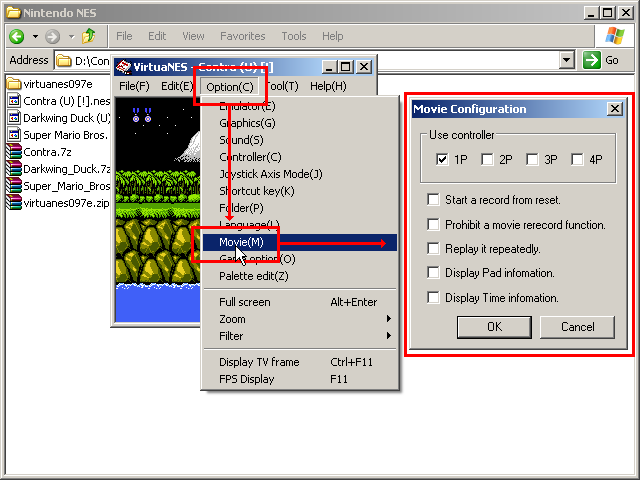Open the Forward button history dropdown arrow
The image size is (640, 480).
point(71,36)
